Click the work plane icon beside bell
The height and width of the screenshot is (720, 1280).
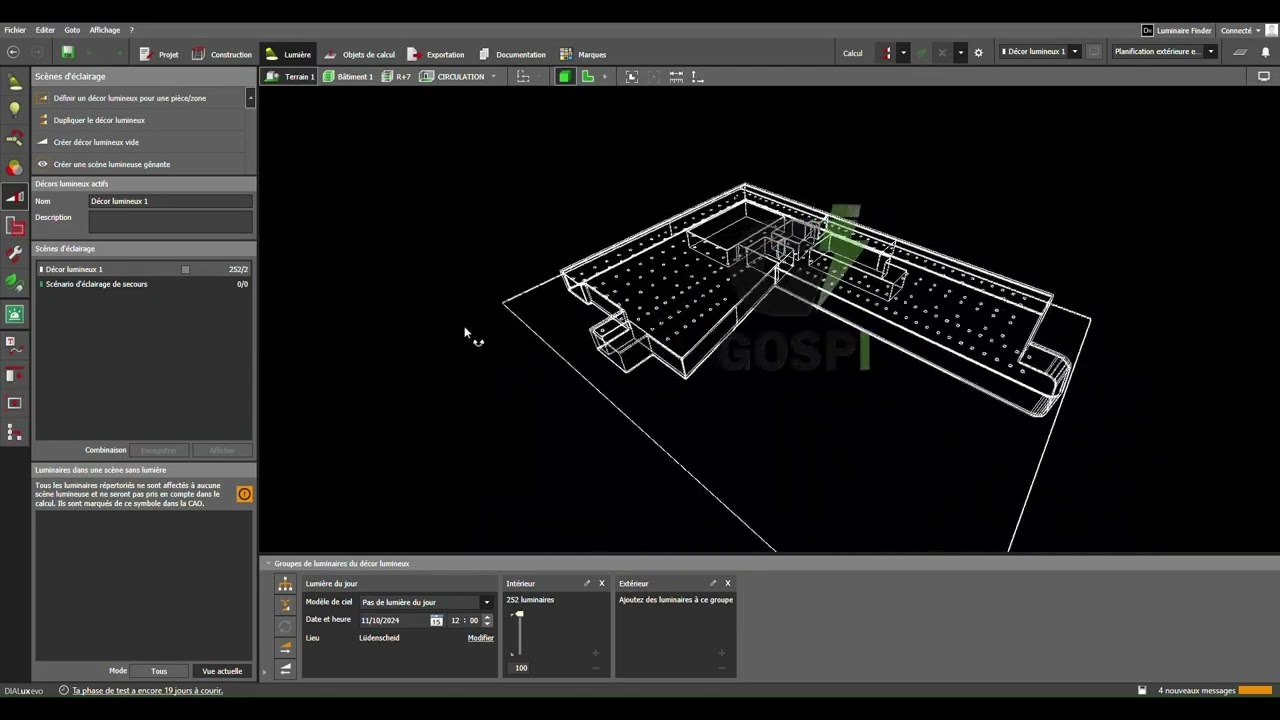(1240, 52)
